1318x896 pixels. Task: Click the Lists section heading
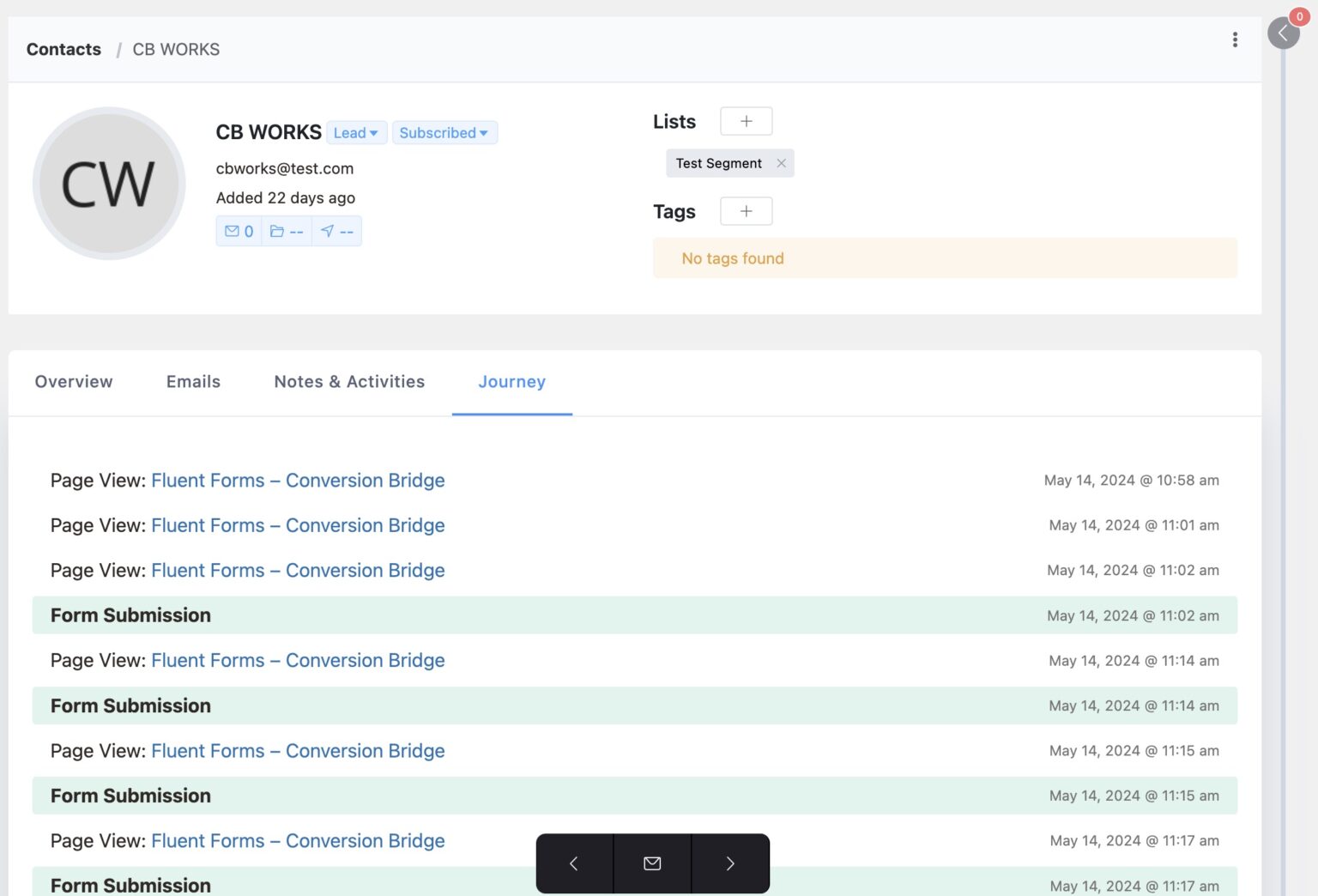tap(674, 122)
